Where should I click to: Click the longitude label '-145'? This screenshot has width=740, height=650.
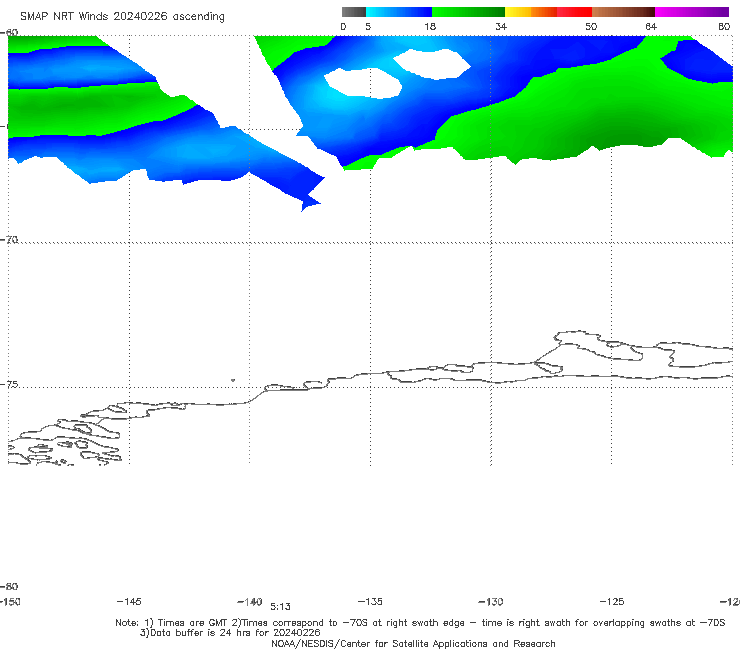[x=129, y=601]
